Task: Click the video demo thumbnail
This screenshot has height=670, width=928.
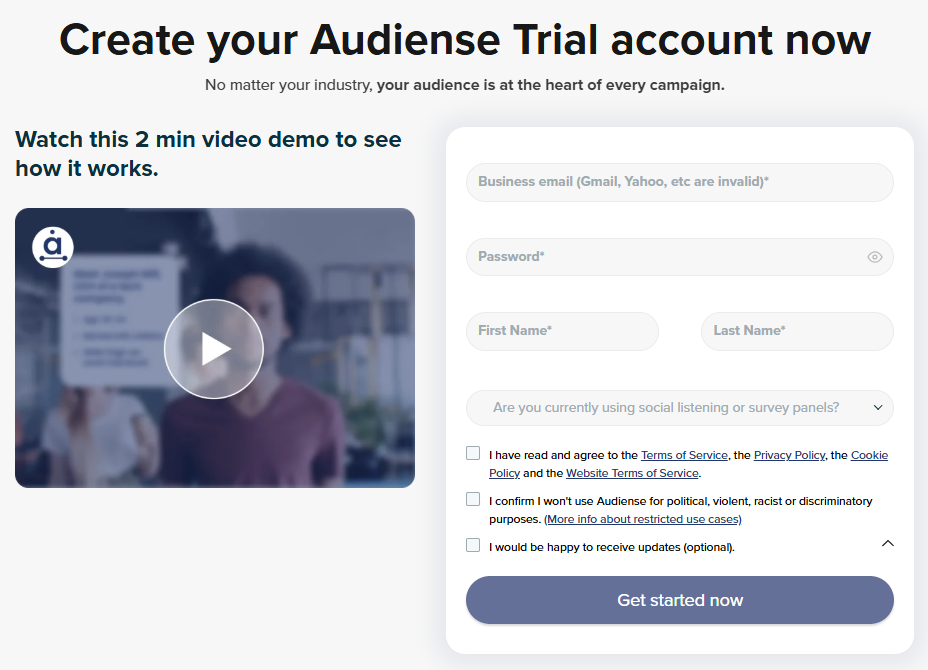Action: (215, 347)
